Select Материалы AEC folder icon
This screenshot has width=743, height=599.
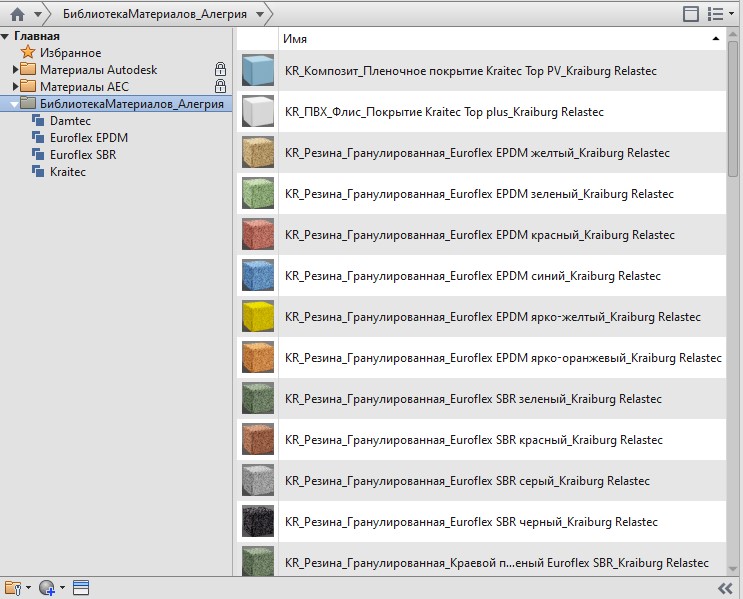(28, 86)
